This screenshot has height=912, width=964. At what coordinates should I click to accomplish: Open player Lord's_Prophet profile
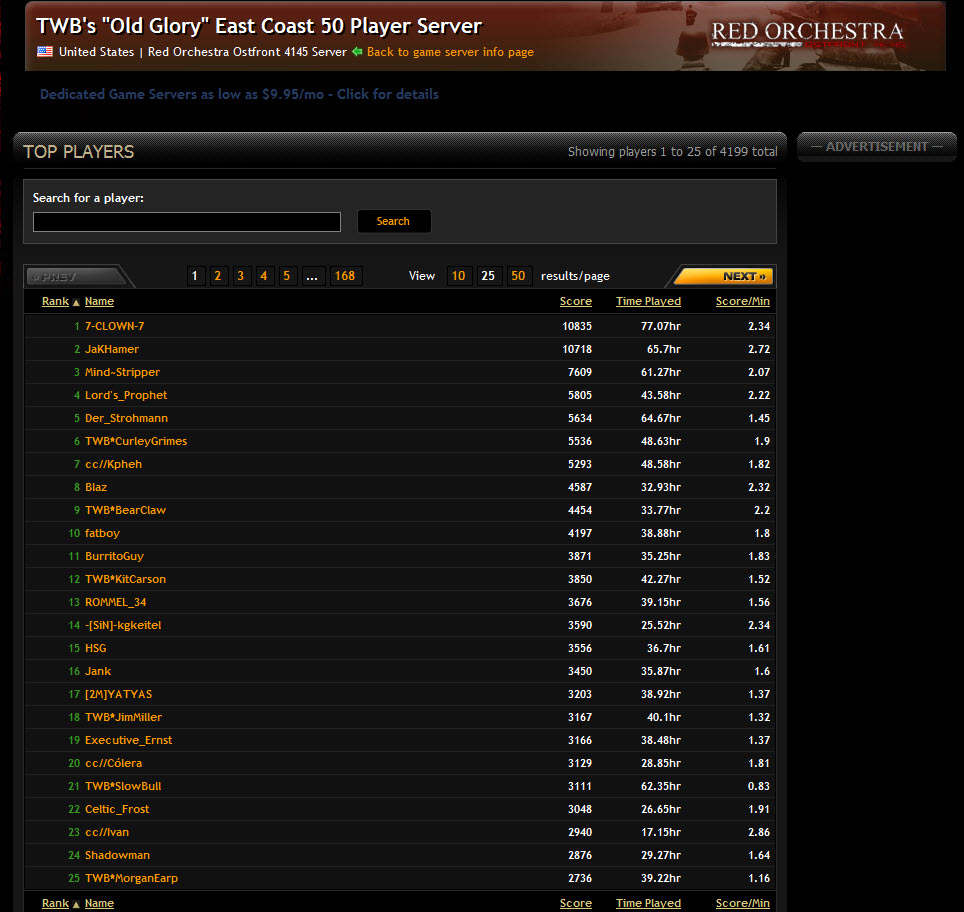coord(126,395)
